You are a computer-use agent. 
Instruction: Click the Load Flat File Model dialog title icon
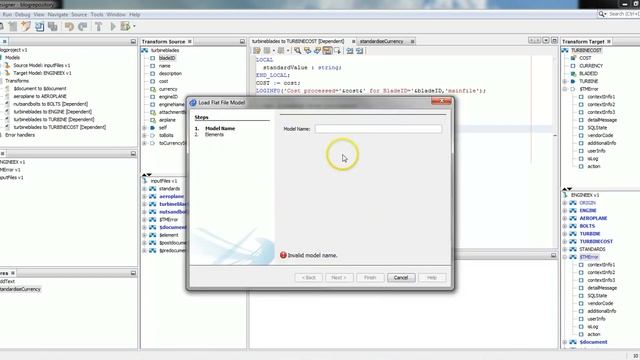point(193,102)
